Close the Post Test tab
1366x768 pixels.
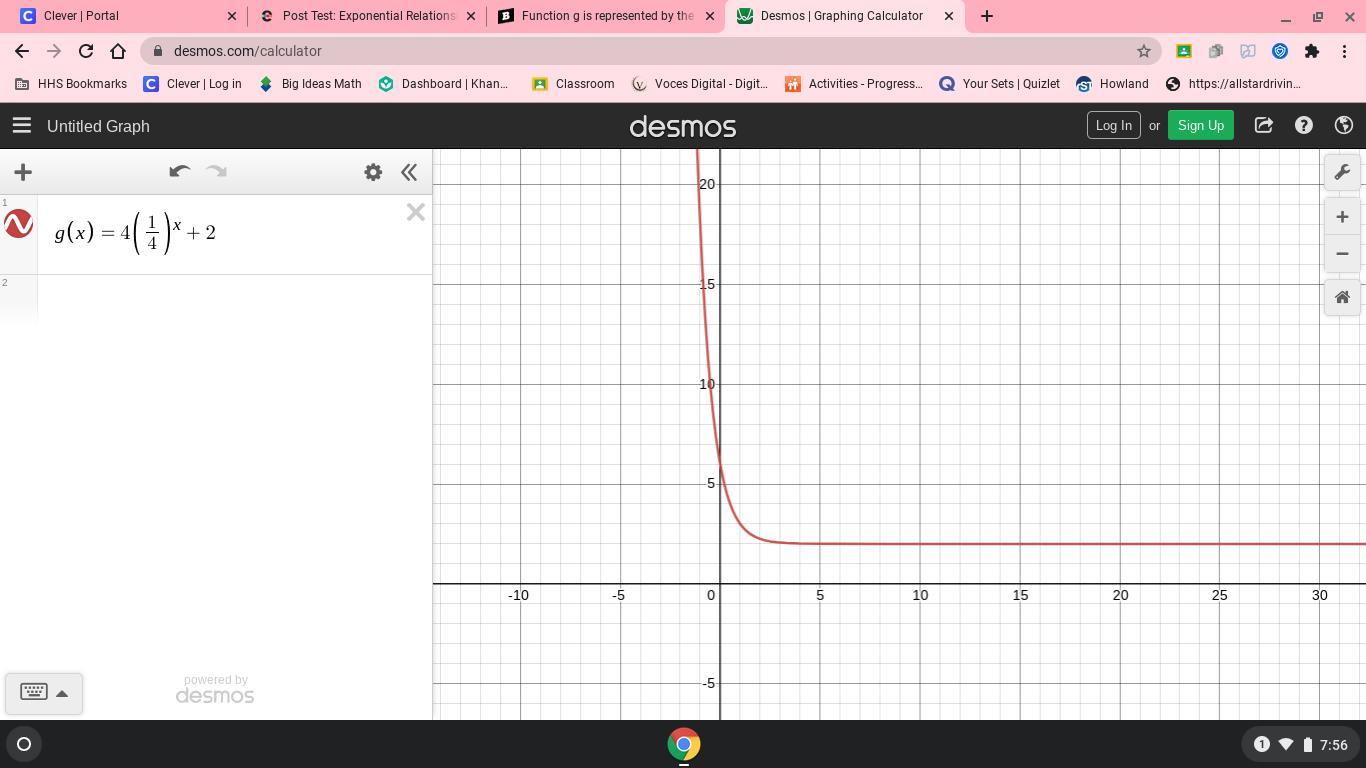[x=471, y=16]
